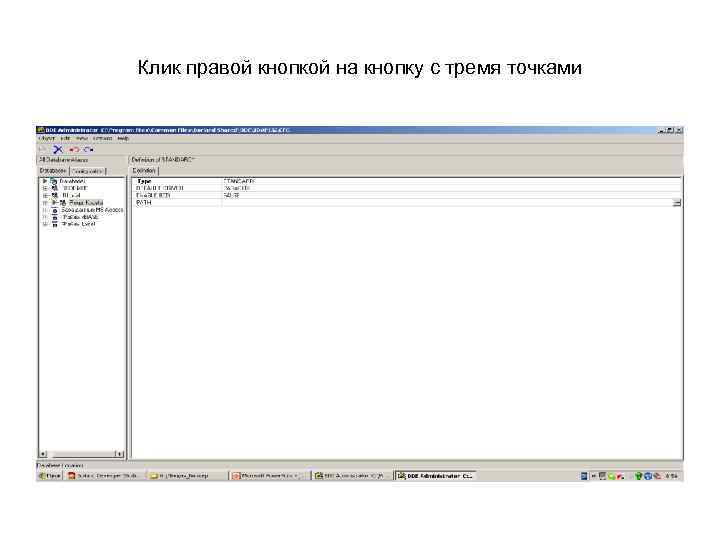
Task: Click the three-dots button in PATH row
Action: (x=677, y=202)
